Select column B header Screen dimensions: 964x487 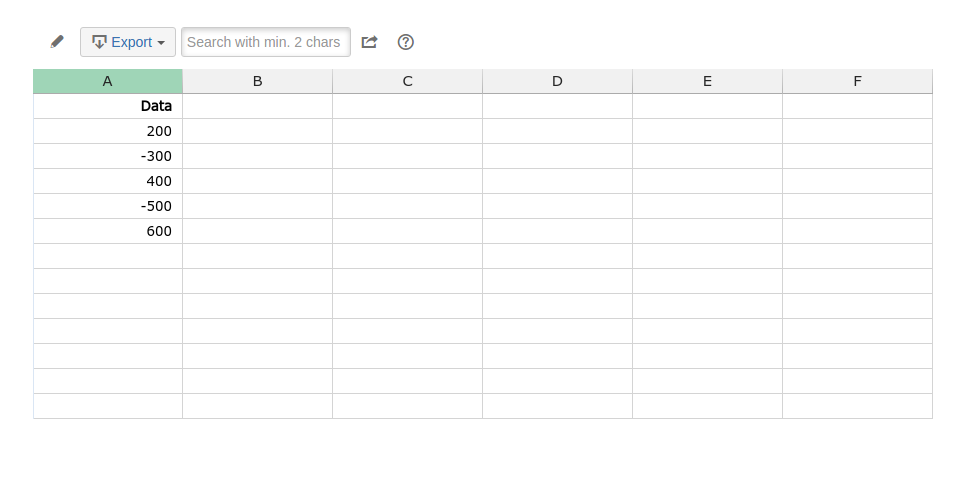(258, 81)
